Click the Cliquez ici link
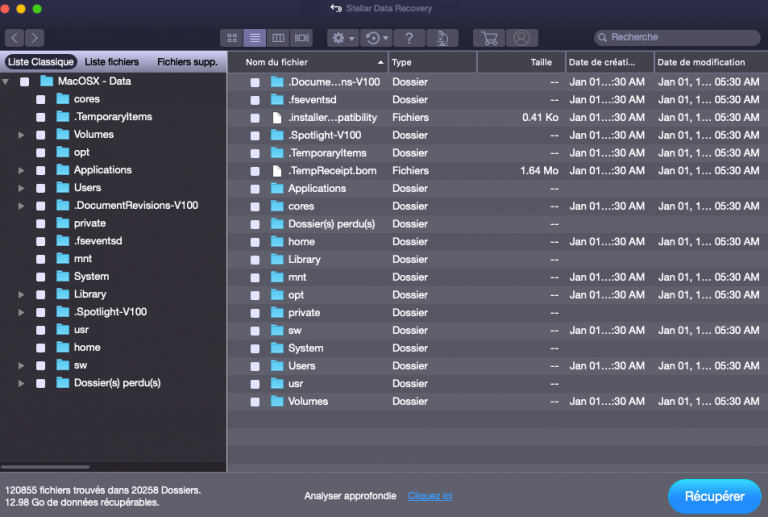Viewport: 768px width, 517px height. (x=430, y=496)
